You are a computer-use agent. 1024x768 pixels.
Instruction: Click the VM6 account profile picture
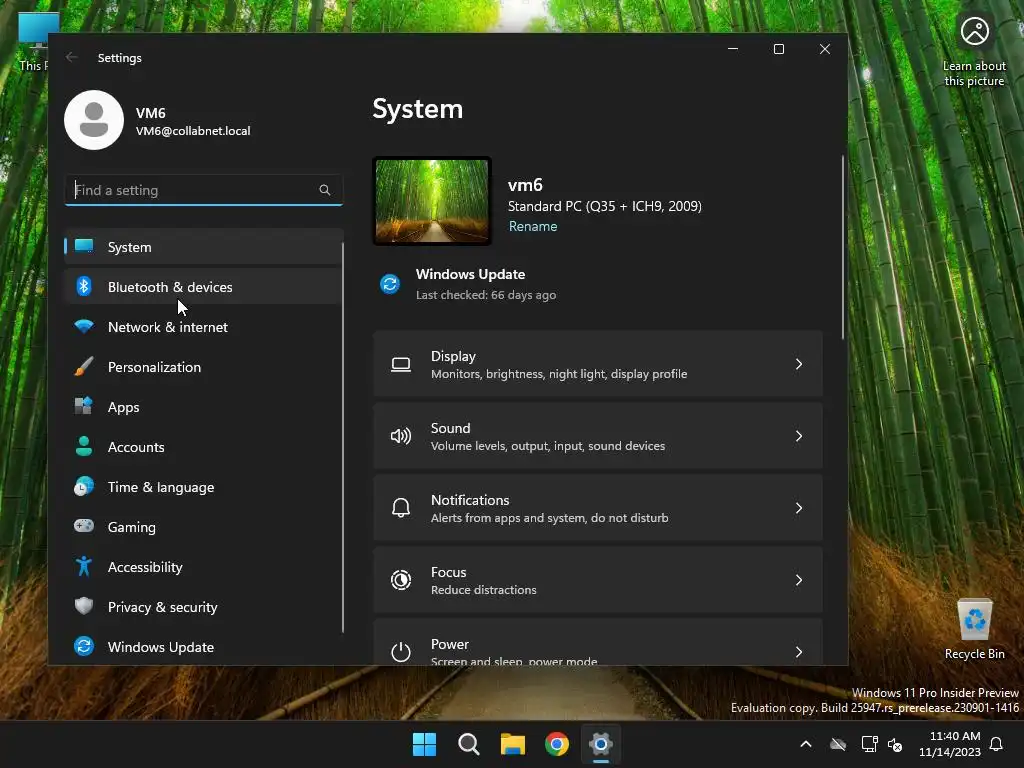tap(94, 120)
